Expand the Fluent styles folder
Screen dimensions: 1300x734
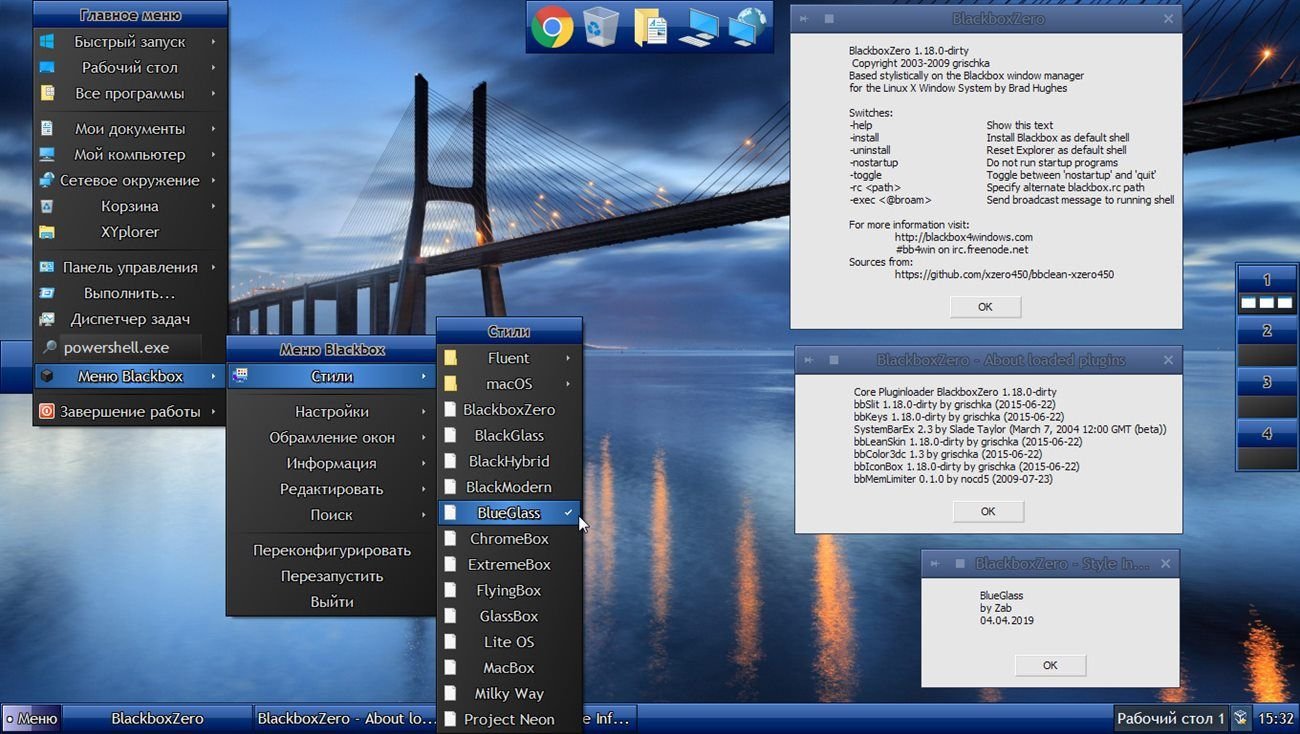pos(509,358)
